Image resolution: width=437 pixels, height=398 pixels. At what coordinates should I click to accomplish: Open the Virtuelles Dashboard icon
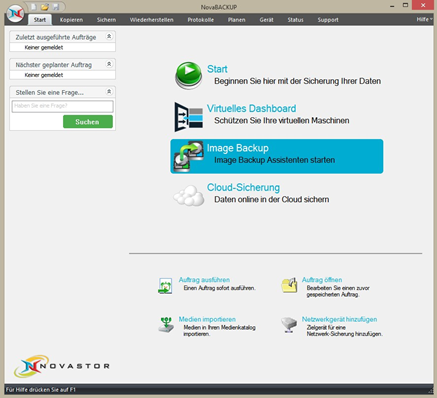[189, 117]
